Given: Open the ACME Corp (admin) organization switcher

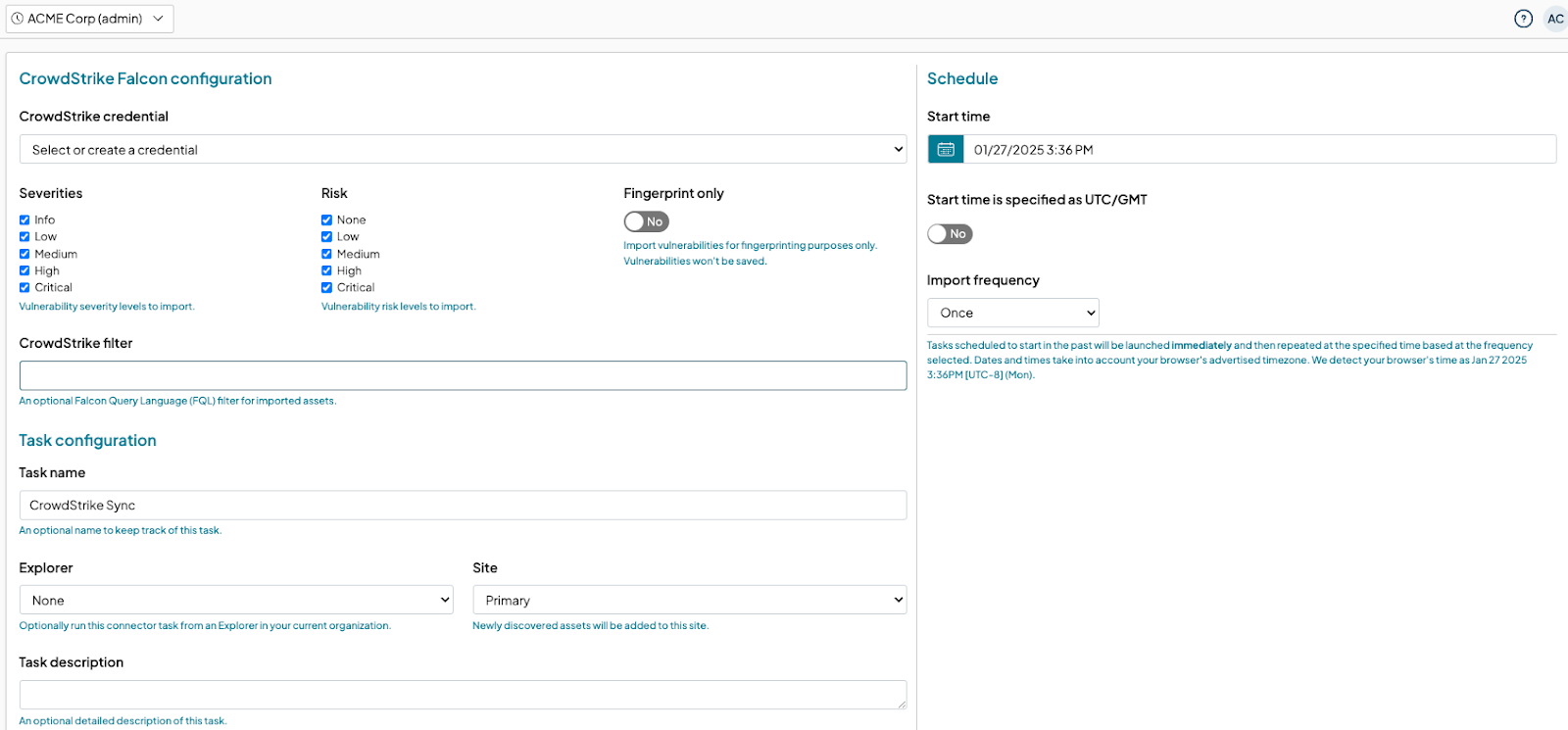Looking at the screenshot, I should (x=90, y=19).
